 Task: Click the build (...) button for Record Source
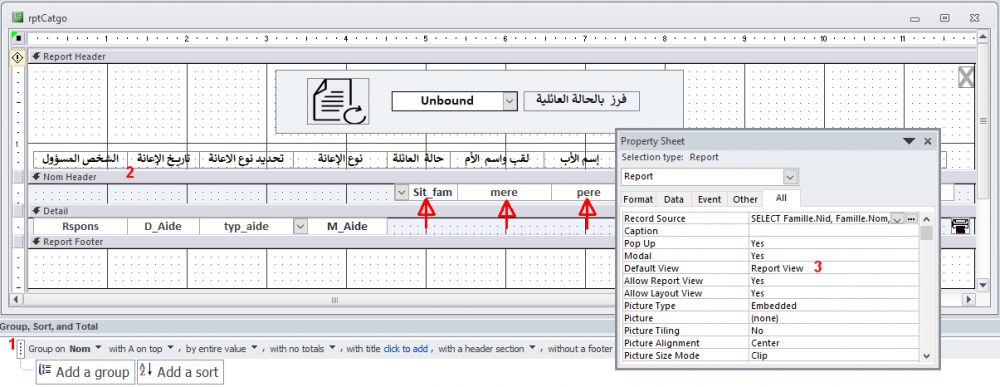click(x=911, y=219)
